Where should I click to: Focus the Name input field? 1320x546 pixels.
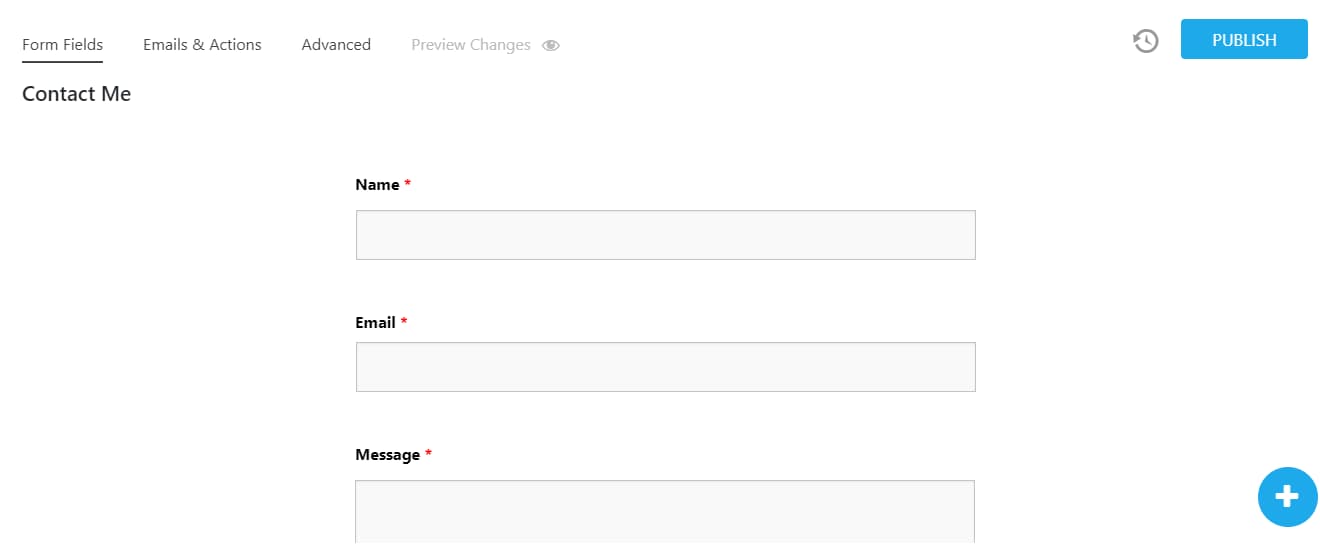point(665,235)
